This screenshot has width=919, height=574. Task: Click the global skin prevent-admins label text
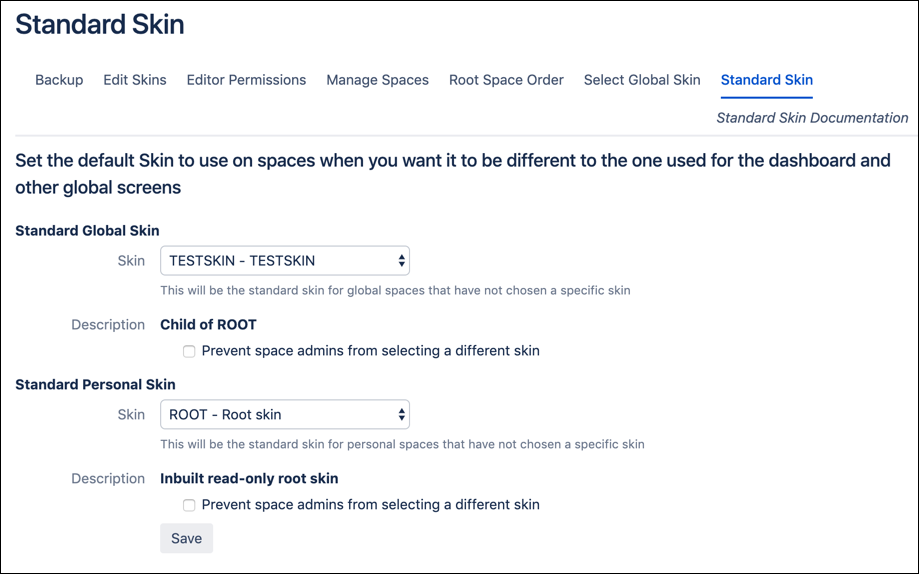pos(370,351)
